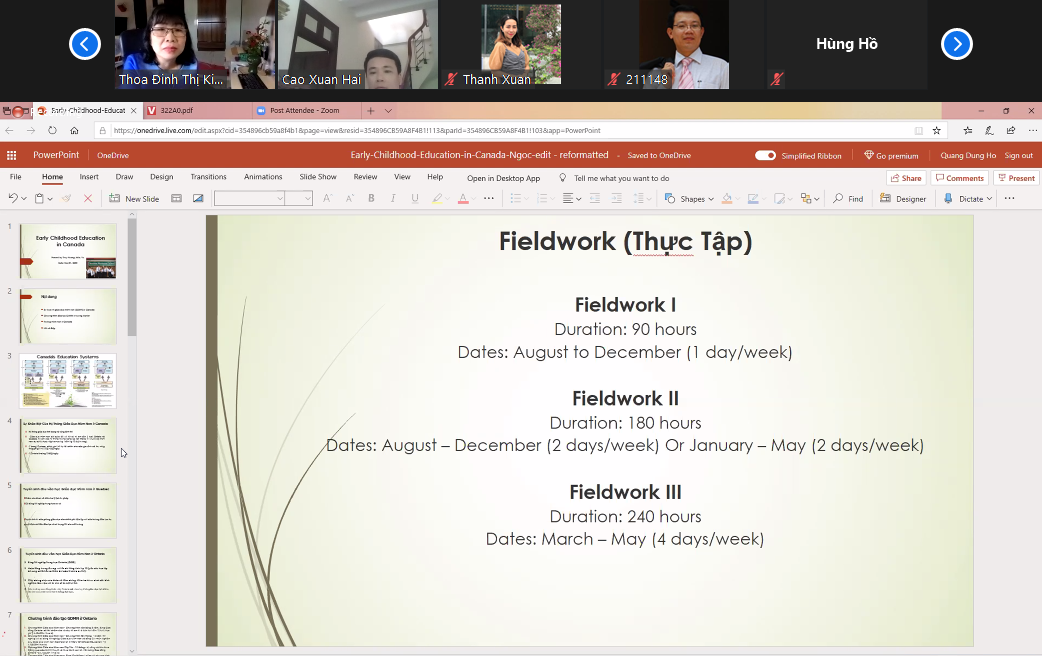1042x656 pixels.
Task: Open the app launcher waffle icon
Action: tap(11, 155)
